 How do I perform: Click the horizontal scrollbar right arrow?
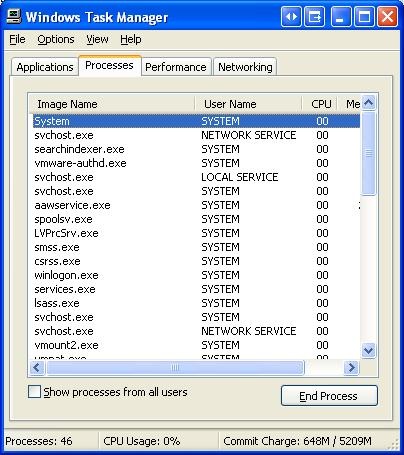351,368
